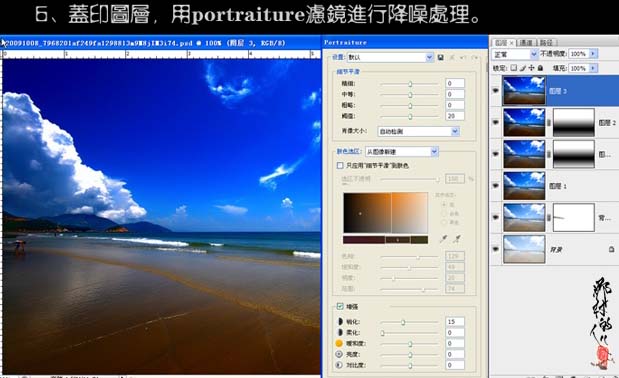Click the layer fill 100% field
Screen dimensions: 619x378
tap(579, 68)
